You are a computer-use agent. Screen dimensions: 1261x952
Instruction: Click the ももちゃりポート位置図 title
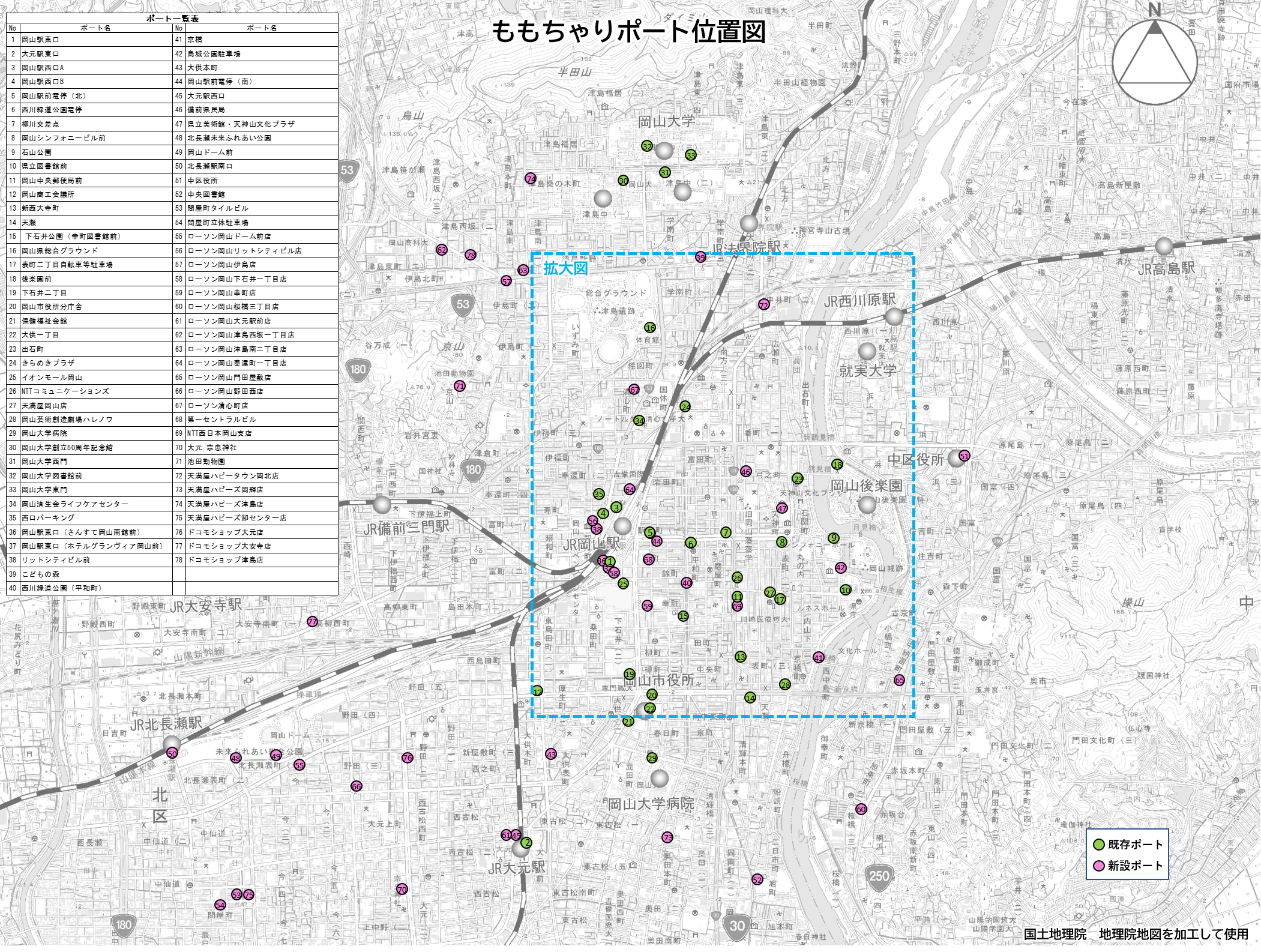point(628,31)
